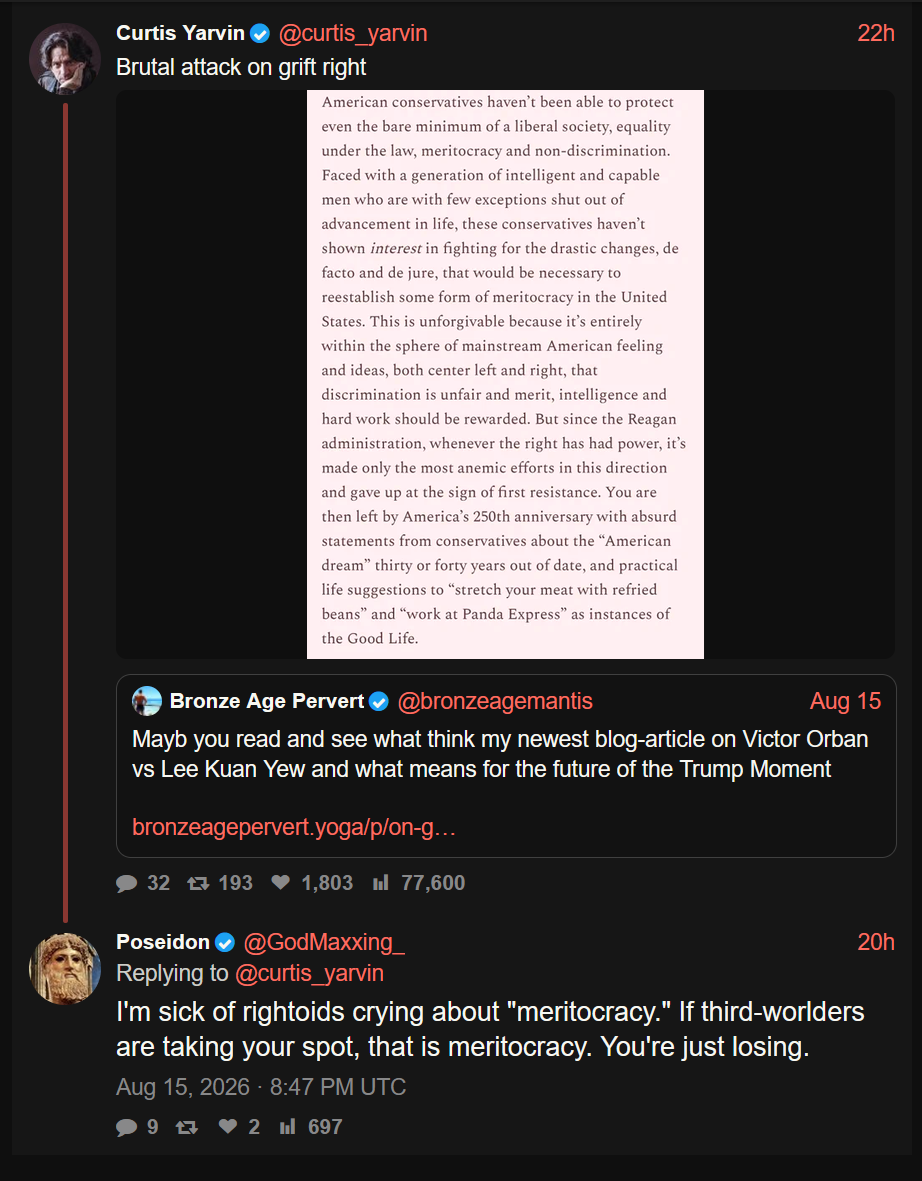Open the 22h timestamp of the main post

(876, 33)
